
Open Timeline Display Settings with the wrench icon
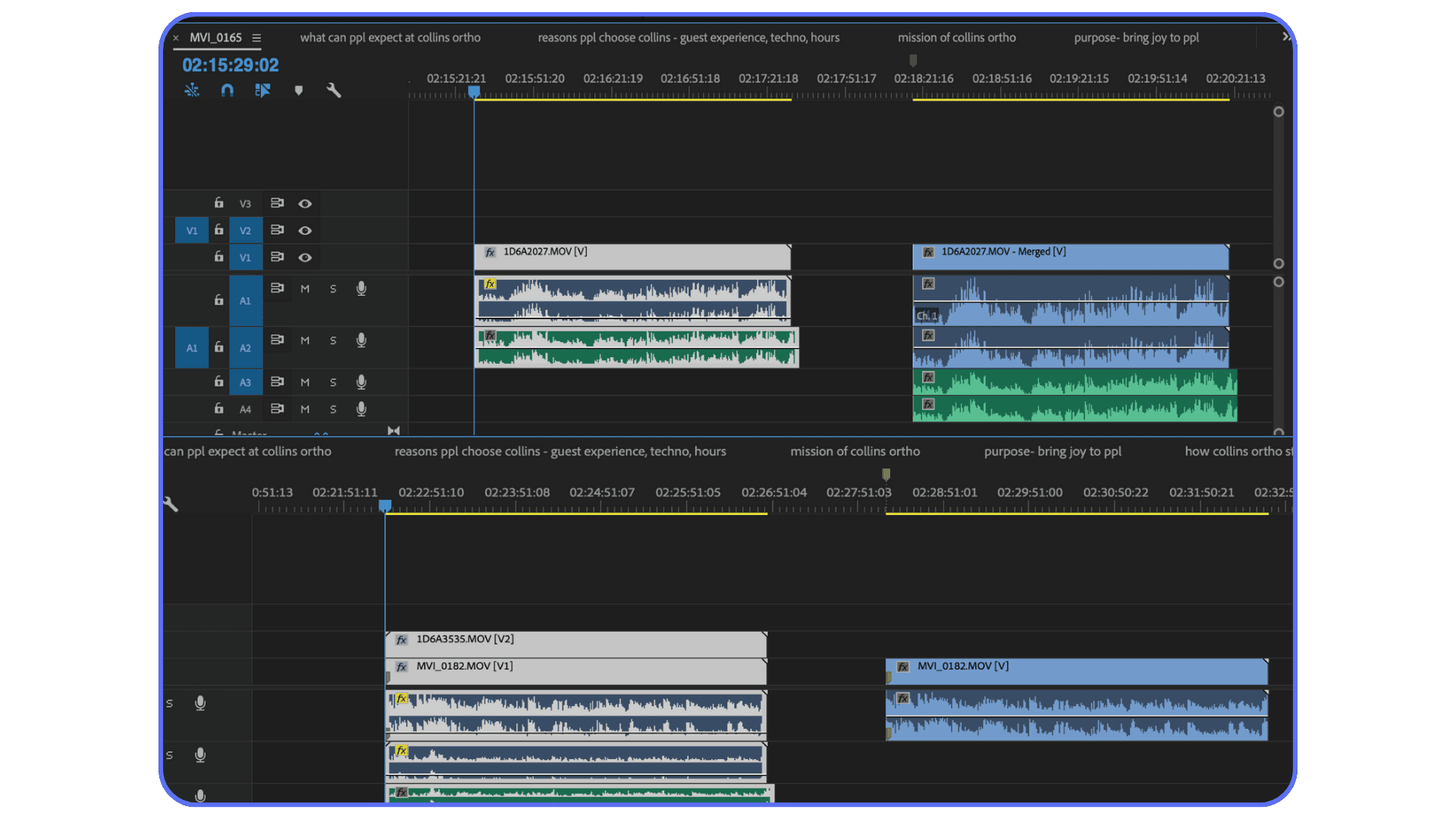tap(334, 90)
